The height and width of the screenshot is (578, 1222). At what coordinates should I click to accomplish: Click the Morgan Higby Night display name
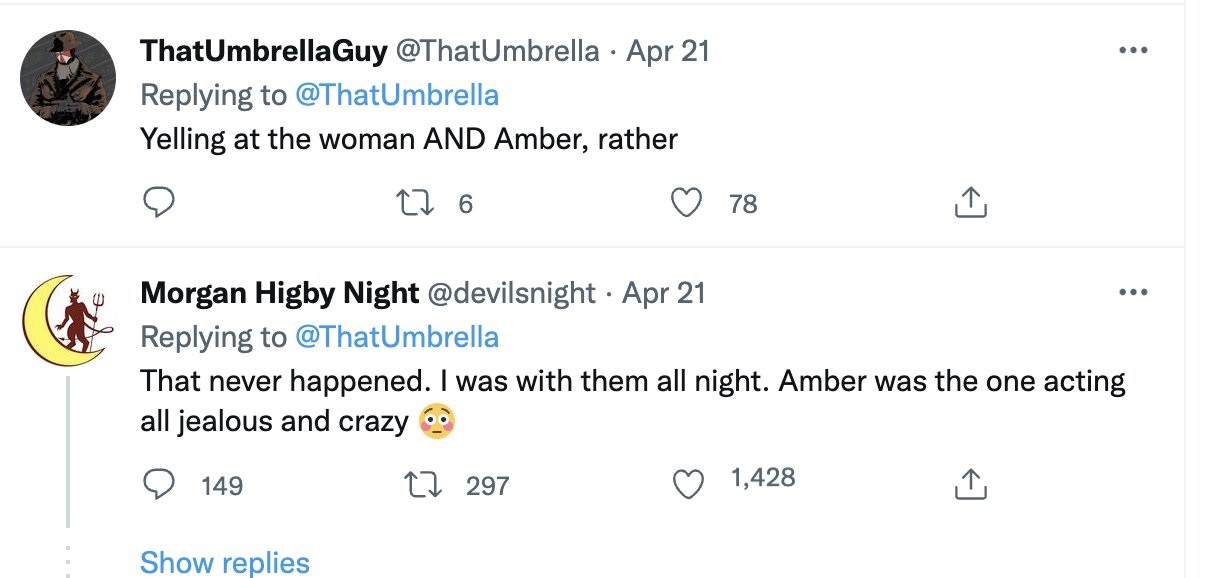280,293
